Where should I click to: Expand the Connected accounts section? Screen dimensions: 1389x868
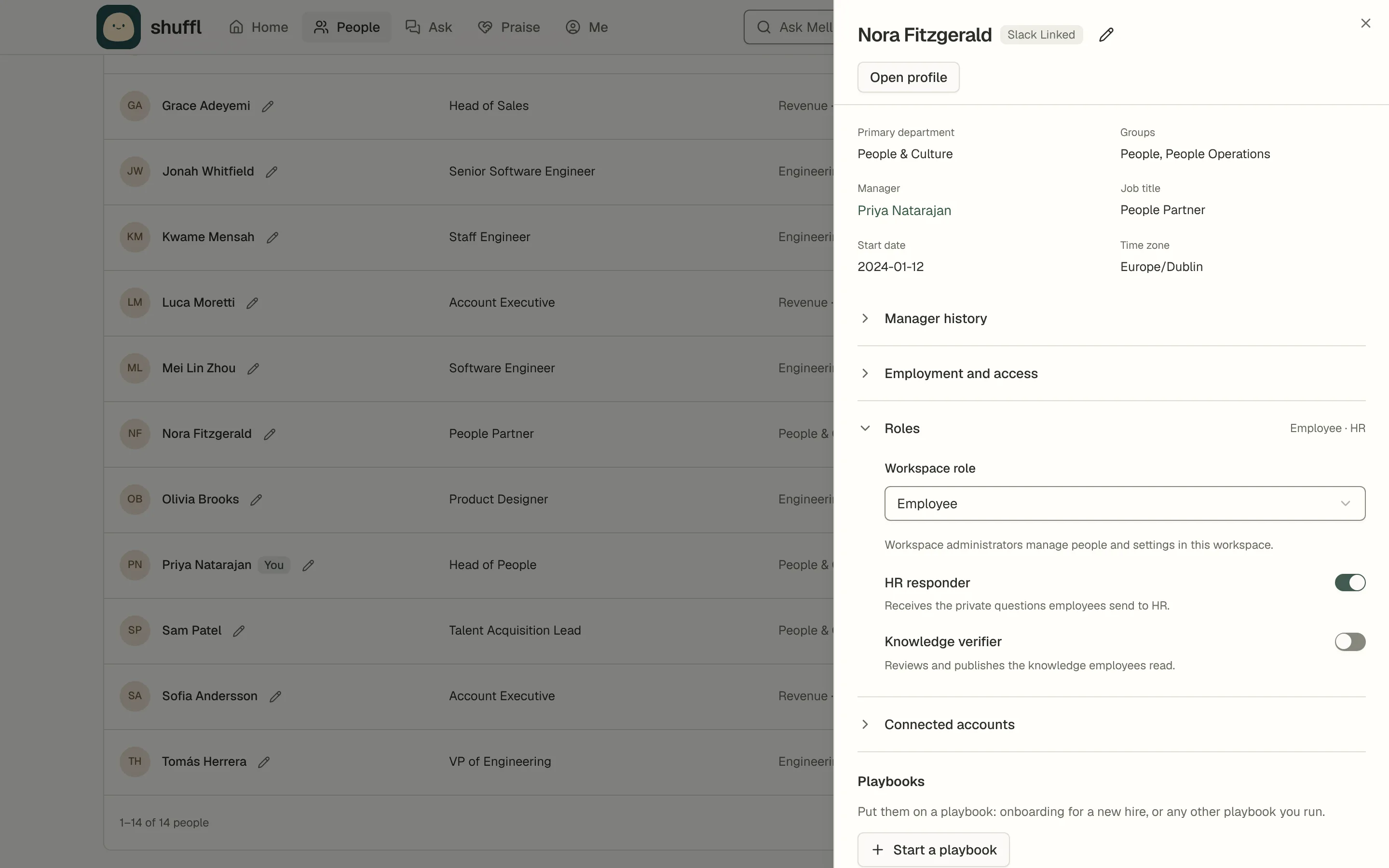pyautogui.click(x=1111, y=724)
